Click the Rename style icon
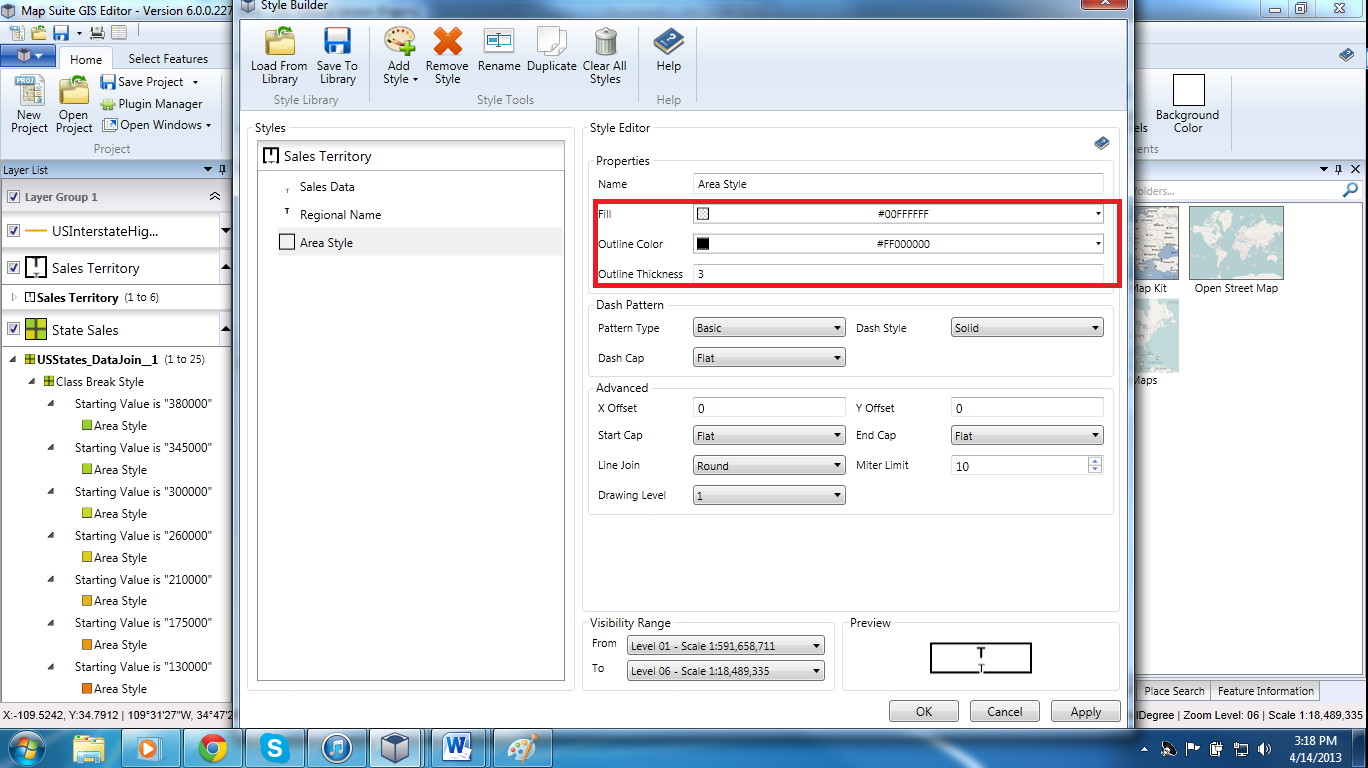This screenshot has width=1368, height=768. 498,42
